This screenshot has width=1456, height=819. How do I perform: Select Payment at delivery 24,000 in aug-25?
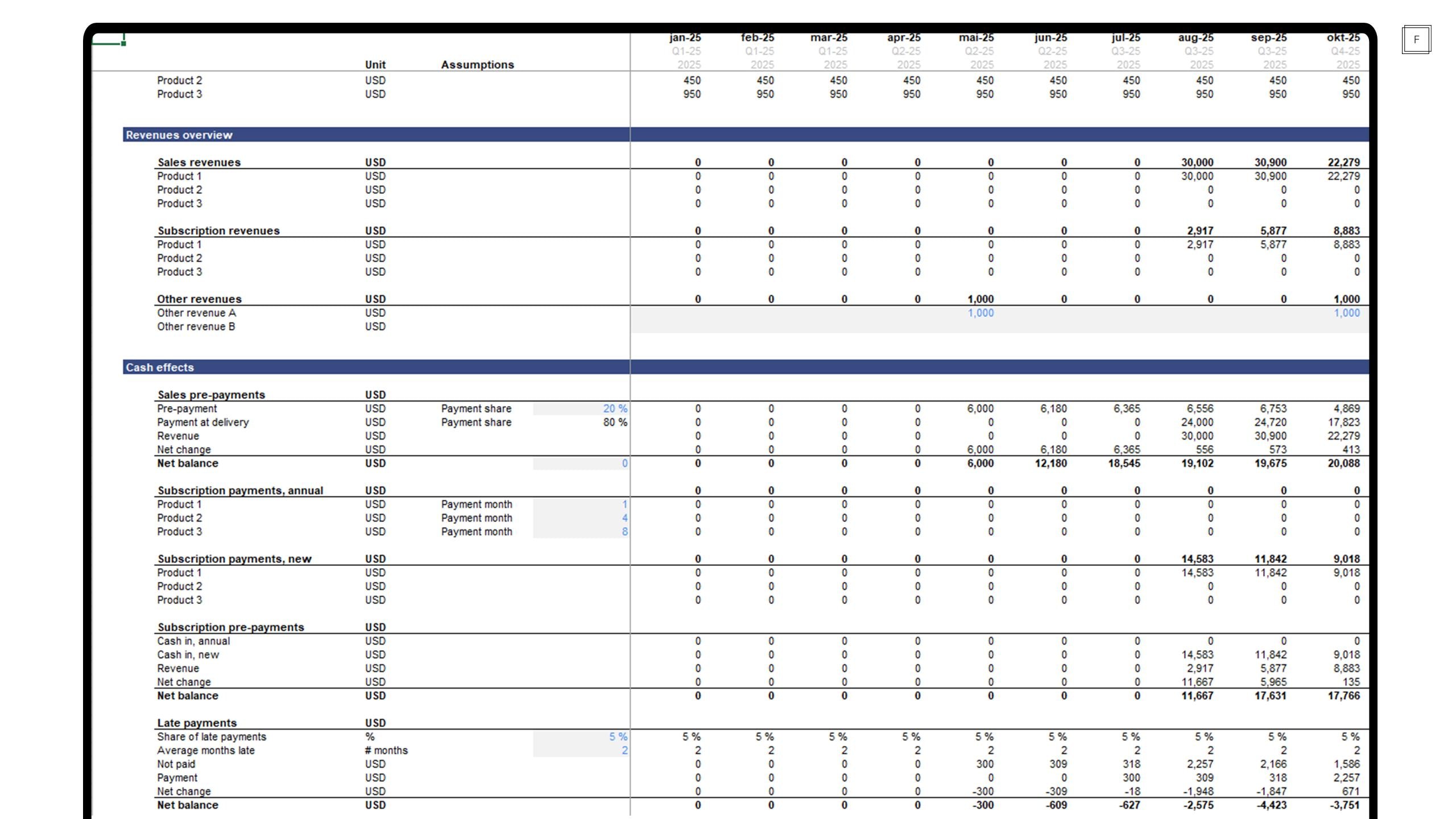click(1197, 422)
